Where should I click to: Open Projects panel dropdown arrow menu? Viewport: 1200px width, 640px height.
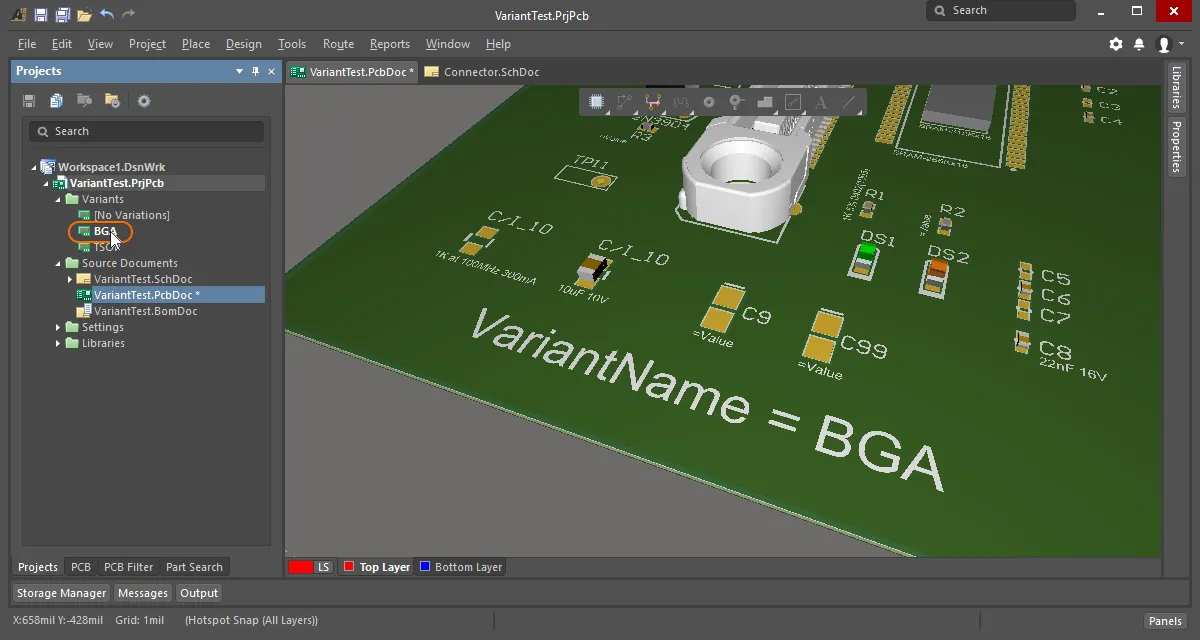point(239,71)
